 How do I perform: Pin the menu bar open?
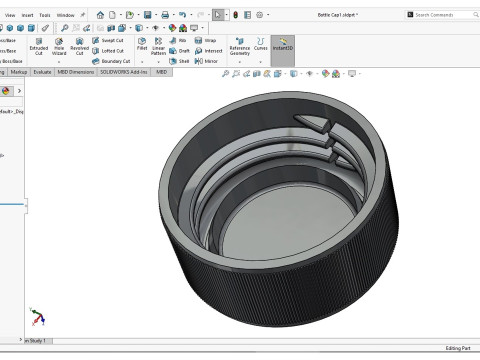coord(82,15)
